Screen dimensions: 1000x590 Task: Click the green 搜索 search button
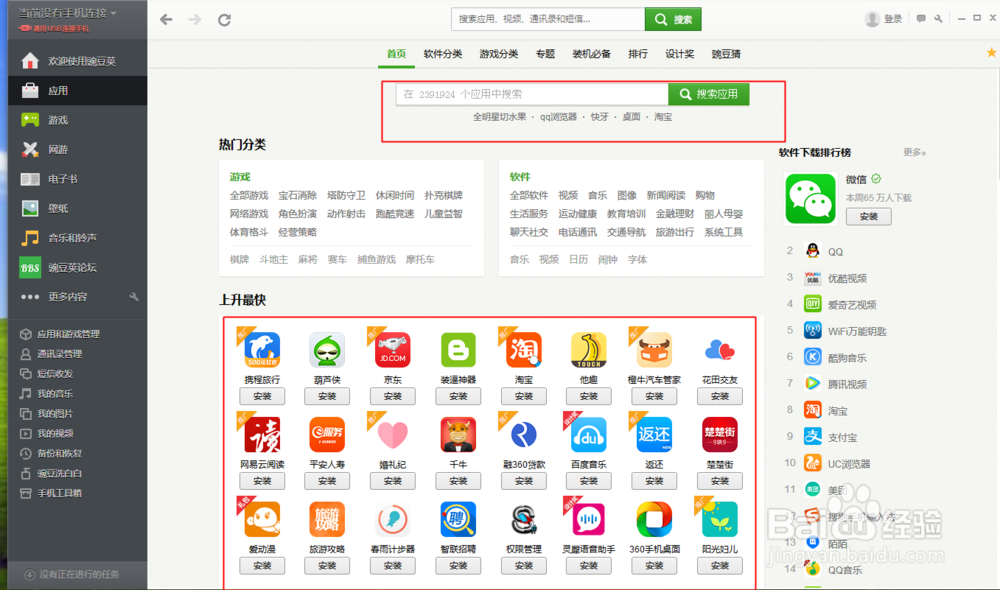[675, 18]
